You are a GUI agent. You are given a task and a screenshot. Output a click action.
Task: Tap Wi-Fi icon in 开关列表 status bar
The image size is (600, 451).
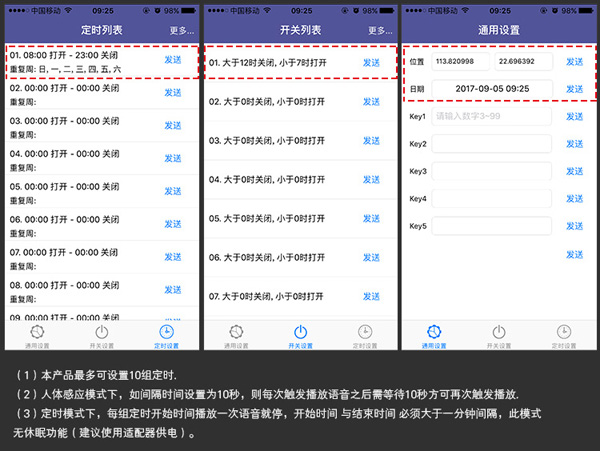[267, 10]
